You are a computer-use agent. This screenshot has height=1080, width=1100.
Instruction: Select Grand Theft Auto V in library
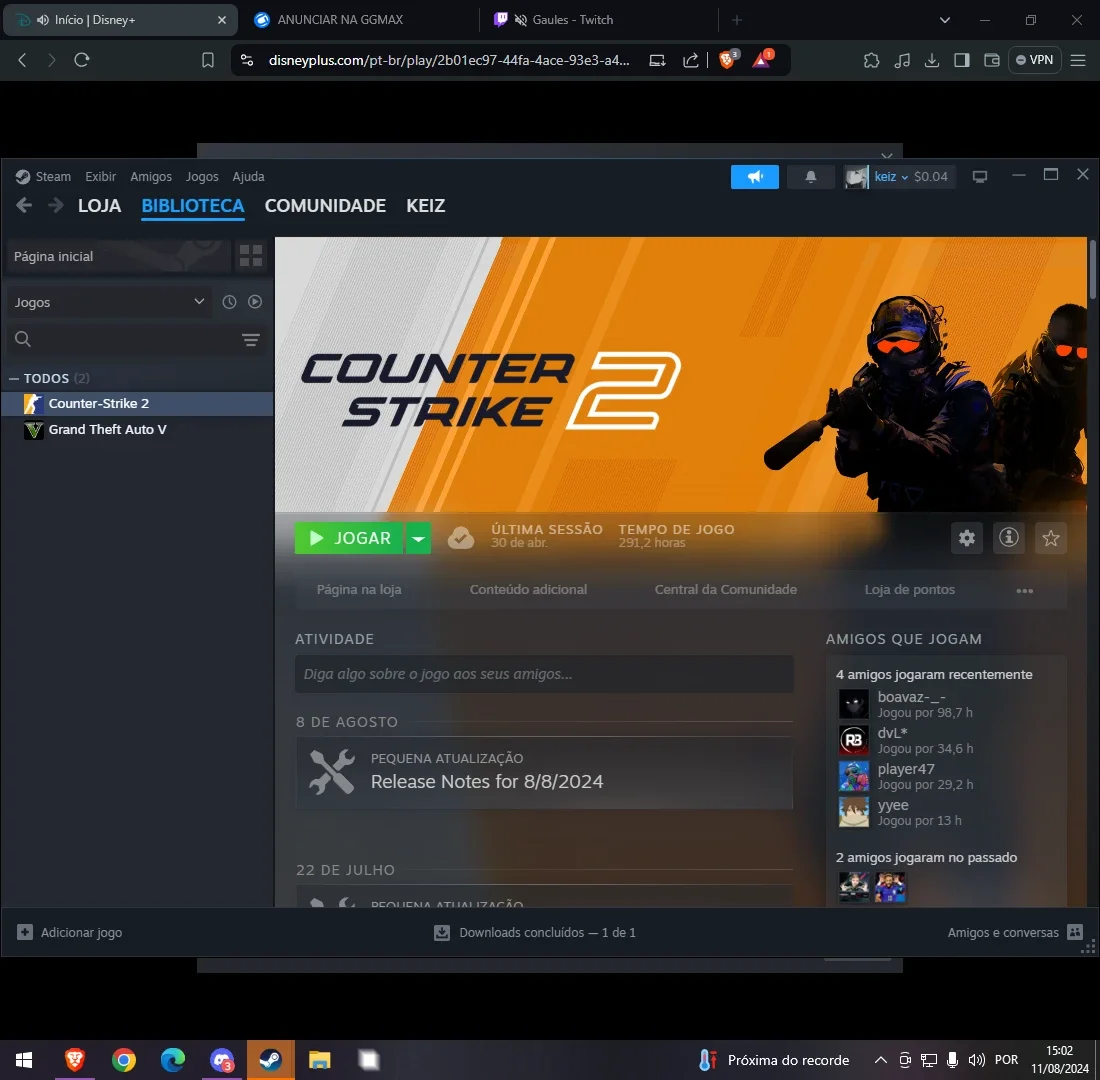[138, 429]
